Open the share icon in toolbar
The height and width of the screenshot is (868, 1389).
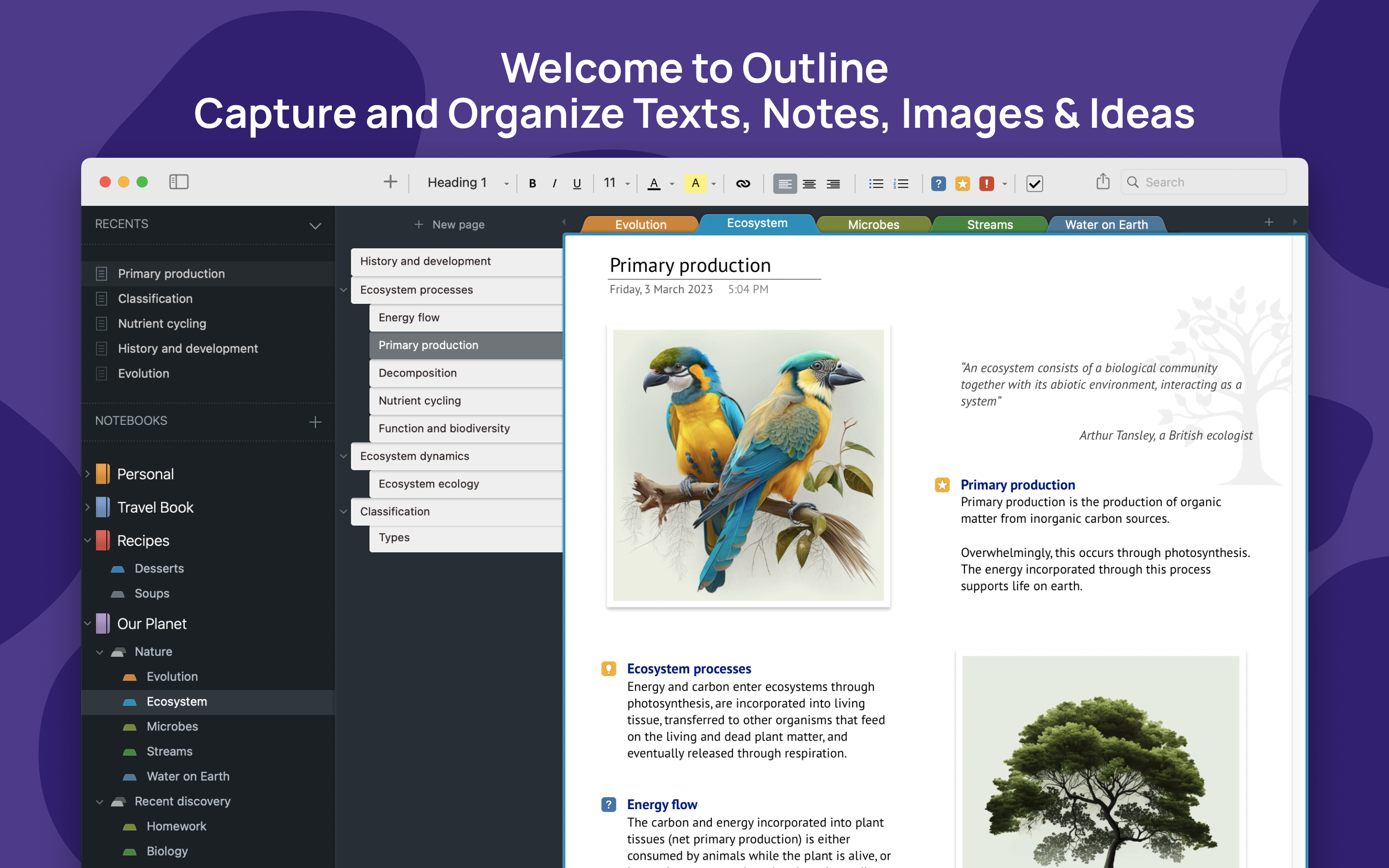pos(1102,181)
